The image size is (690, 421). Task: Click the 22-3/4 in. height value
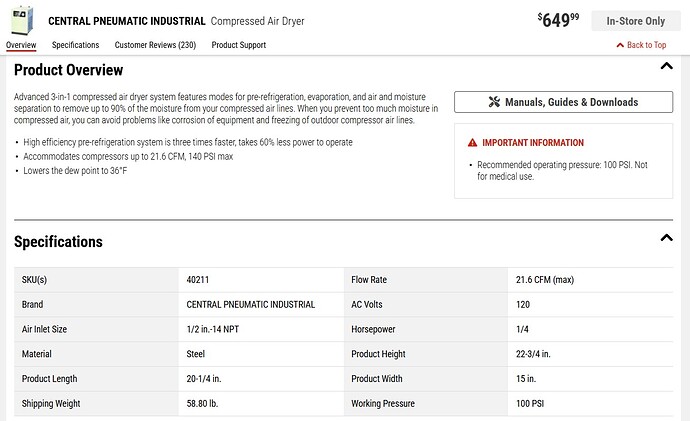(x=533, y=354)
